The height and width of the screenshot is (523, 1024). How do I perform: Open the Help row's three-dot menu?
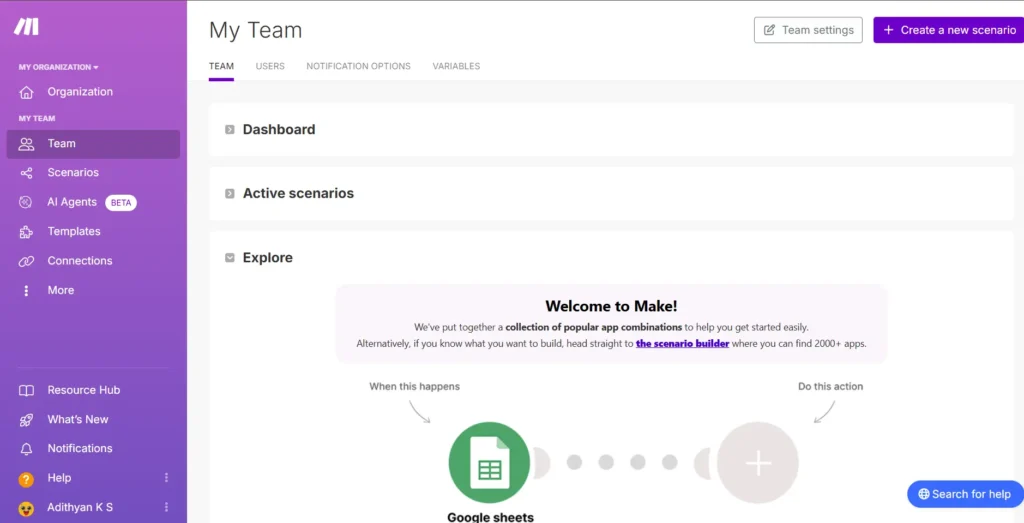coord(167,478)
